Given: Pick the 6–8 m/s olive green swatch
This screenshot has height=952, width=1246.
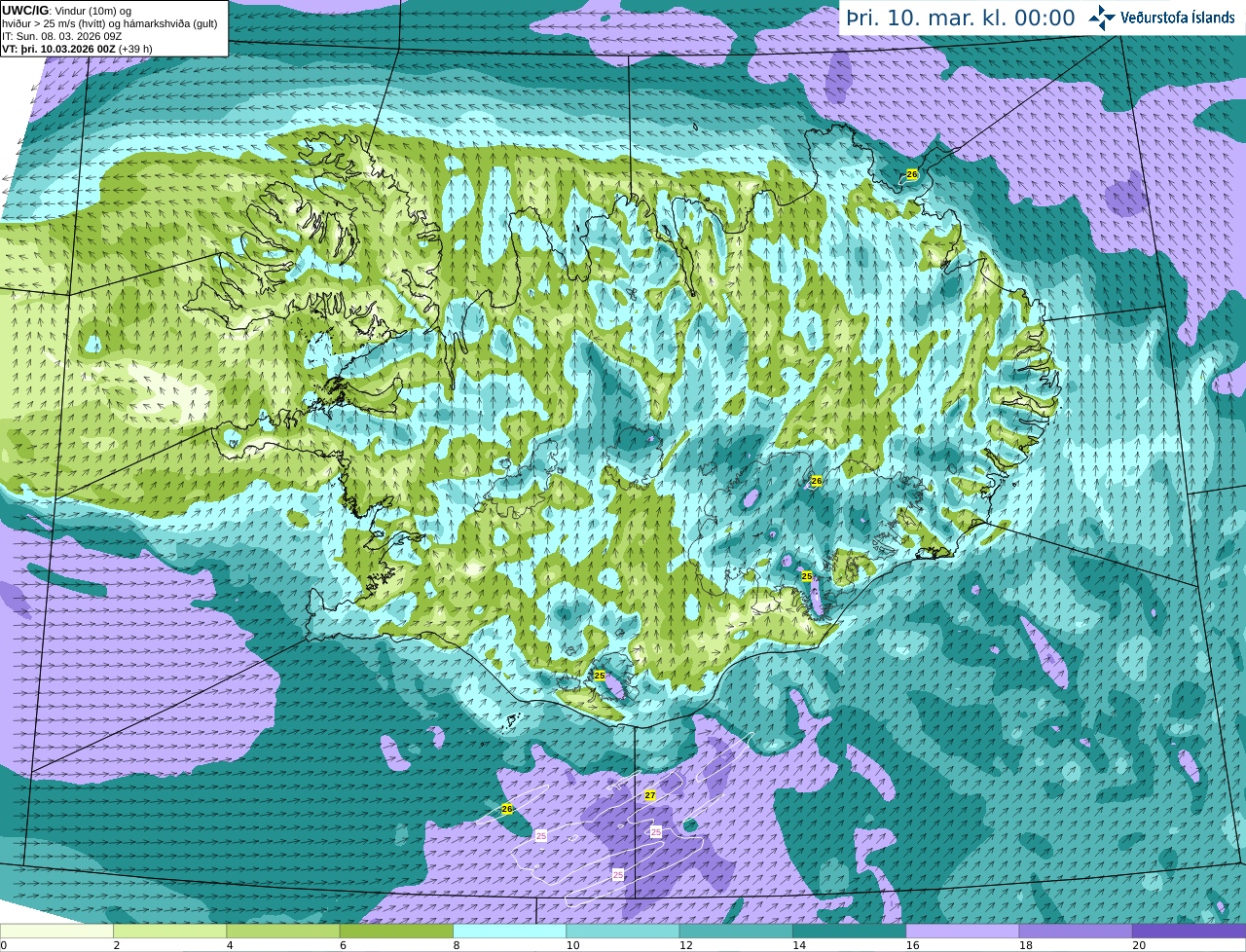Looking at the screenshot, I should 396,931.
